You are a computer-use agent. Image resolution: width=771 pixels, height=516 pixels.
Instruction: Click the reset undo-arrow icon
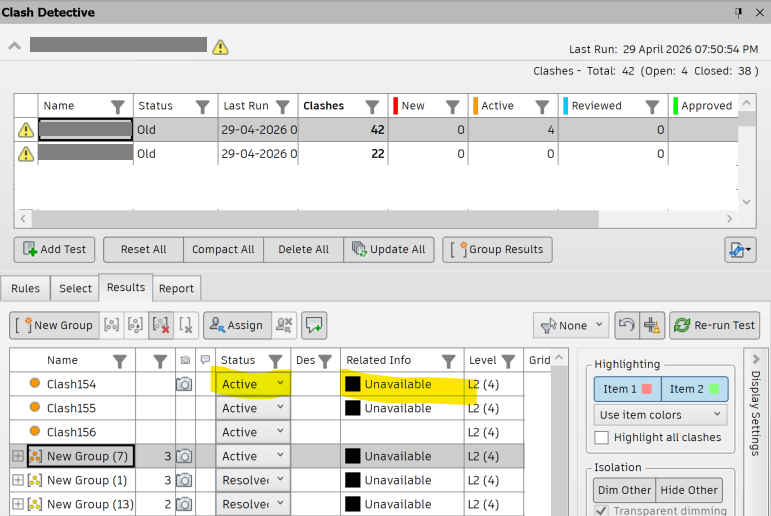[626, 325]
